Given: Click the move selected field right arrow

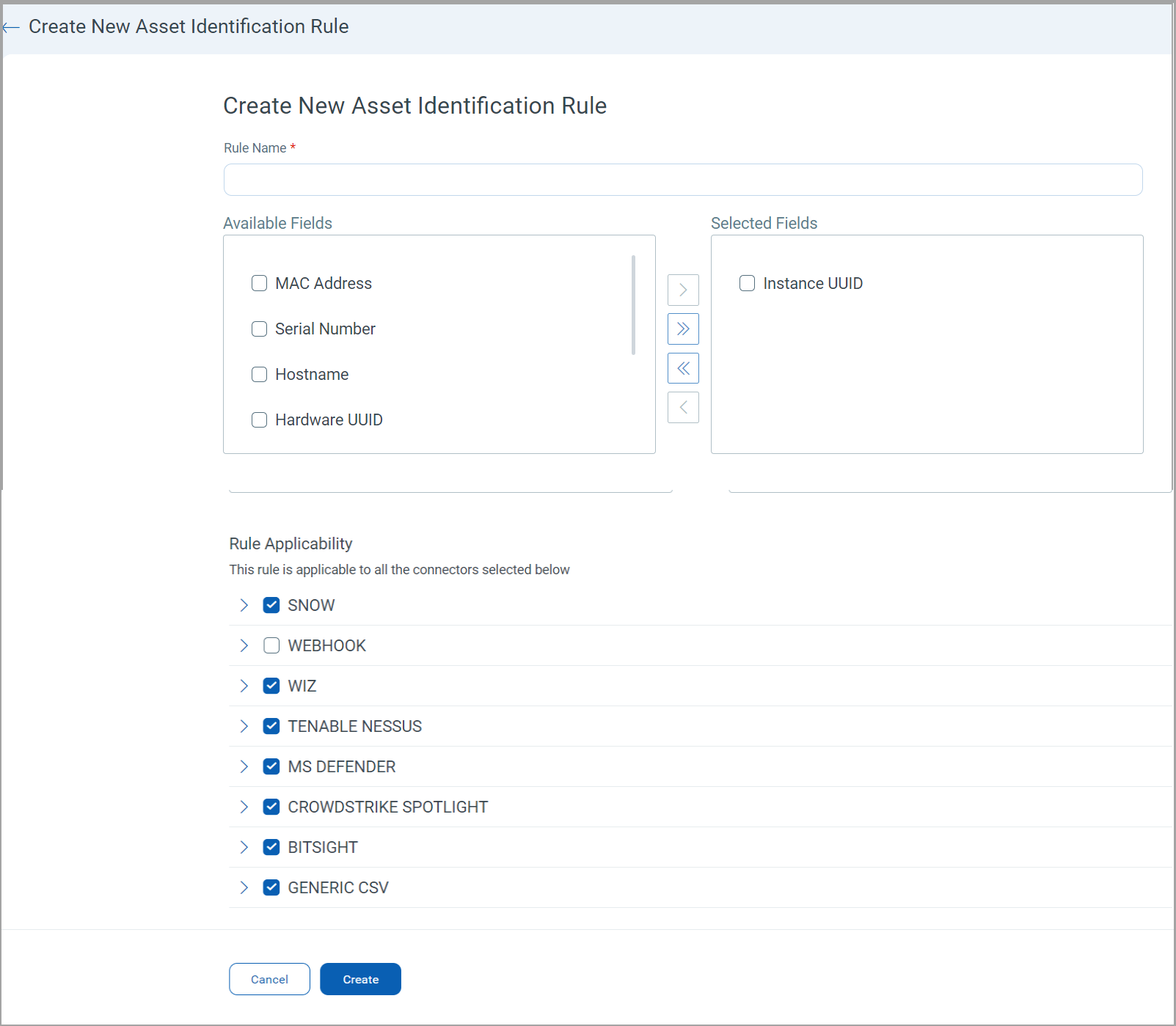Looking at the screenshot, I should [683, 290].
